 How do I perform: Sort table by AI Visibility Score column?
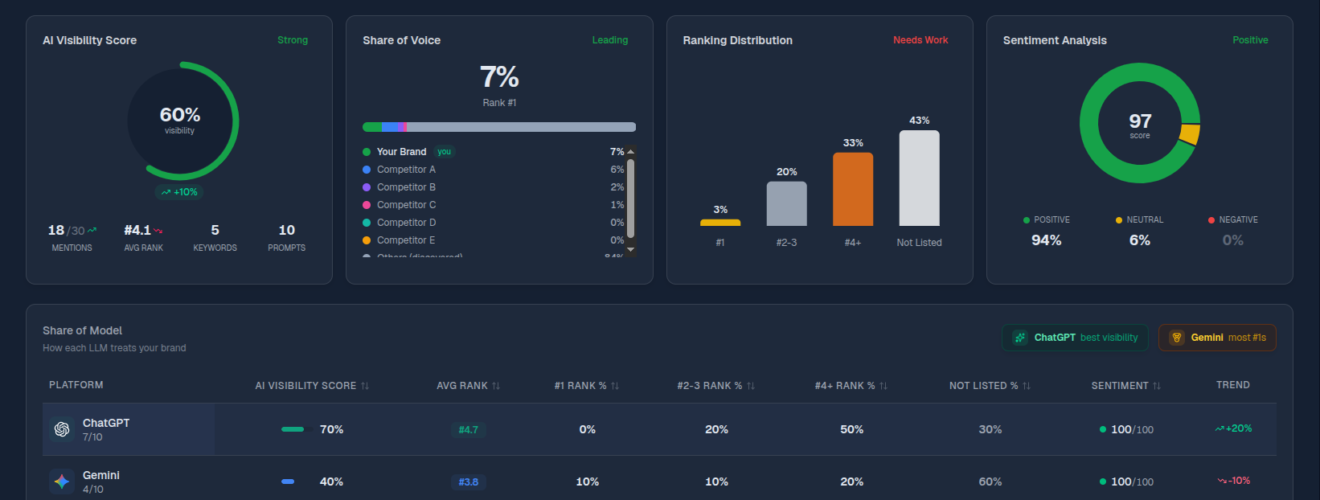[x=365, y=385]
